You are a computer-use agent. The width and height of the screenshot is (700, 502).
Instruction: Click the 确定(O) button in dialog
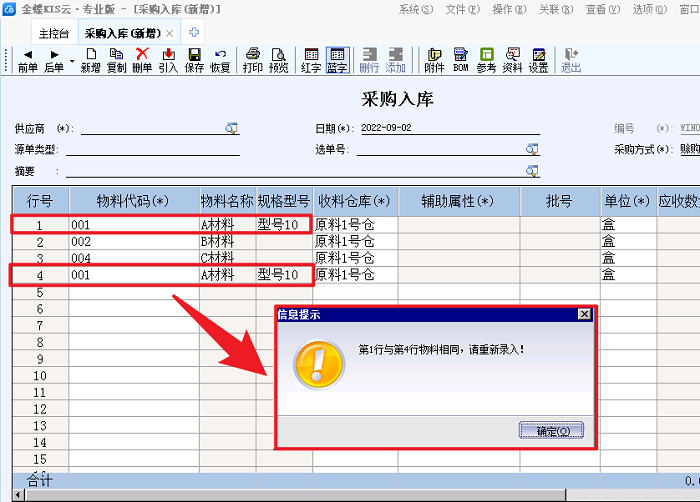click(x=552, y=431)
